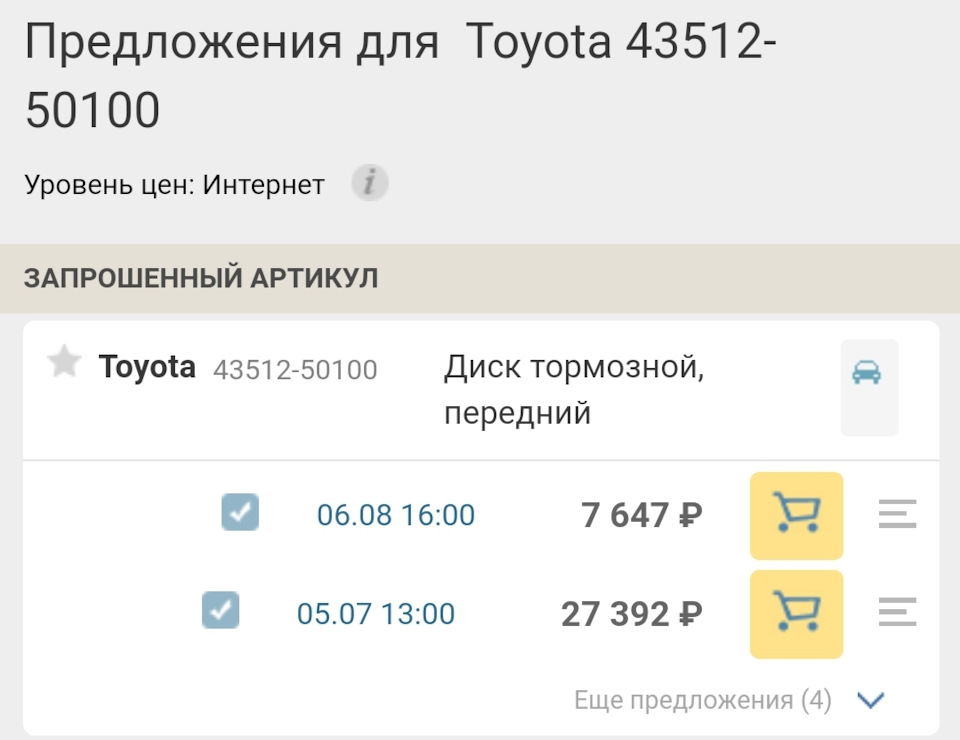Uncheck the checkbox beside the 06.08 offer
The height and width of the screenshot is (740, 960).
(x=239, y=512)
